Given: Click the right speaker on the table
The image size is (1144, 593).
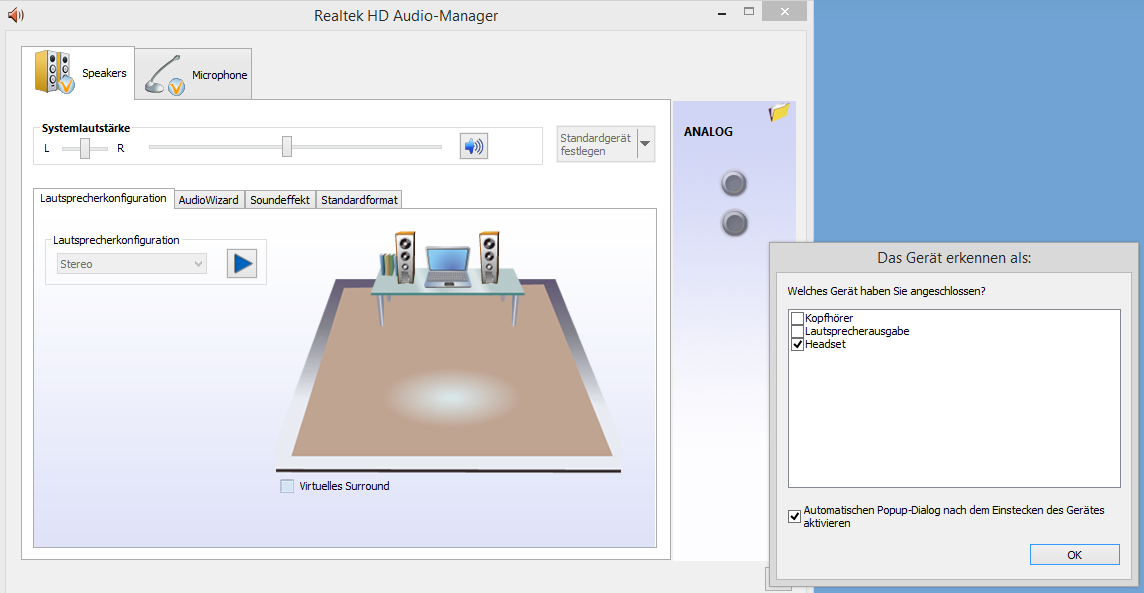Looking at the screenshot, I should (x=489, y=257).
